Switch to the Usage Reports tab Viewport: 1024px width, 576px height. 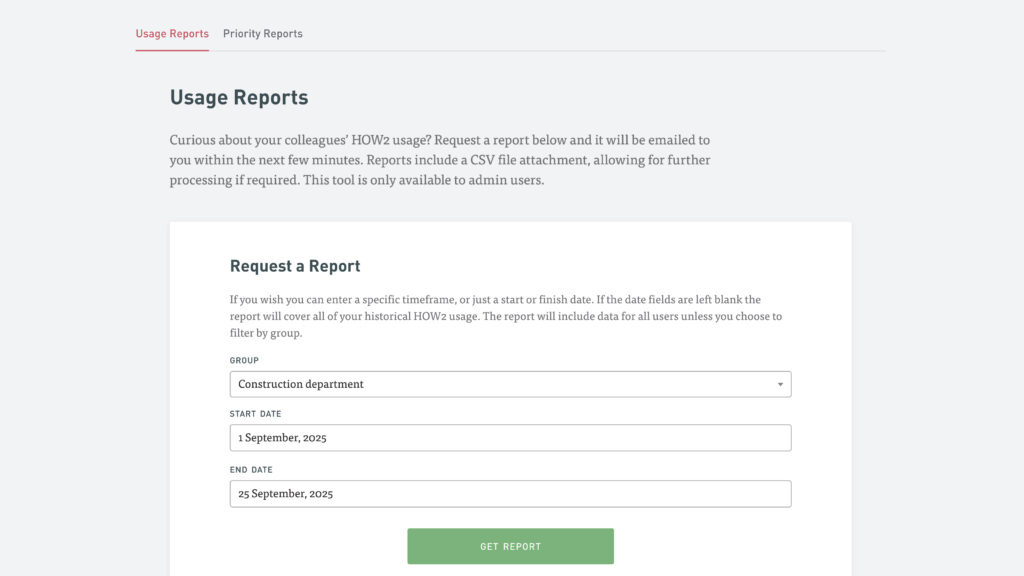pos(172,33)
